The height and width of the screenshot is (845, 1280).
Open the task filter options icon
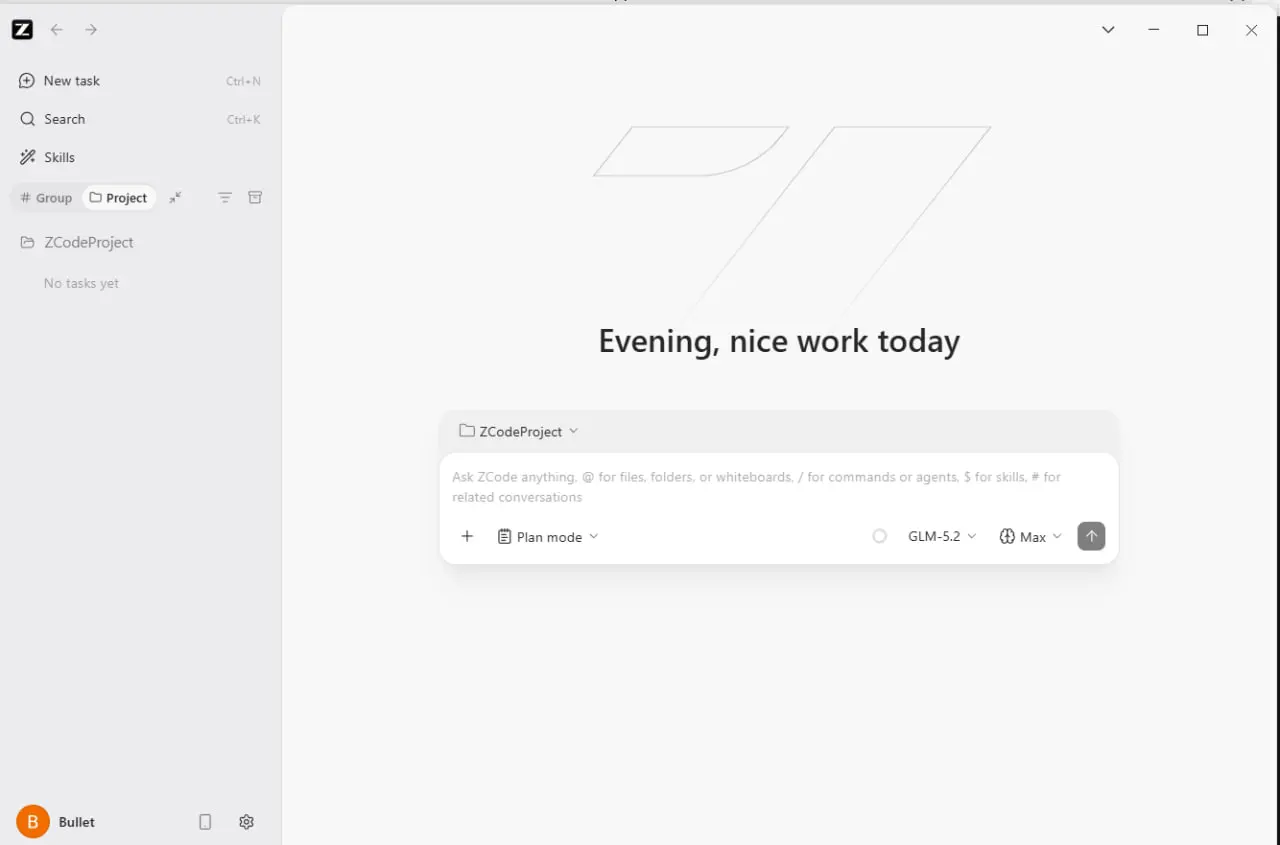pos(225,198)
